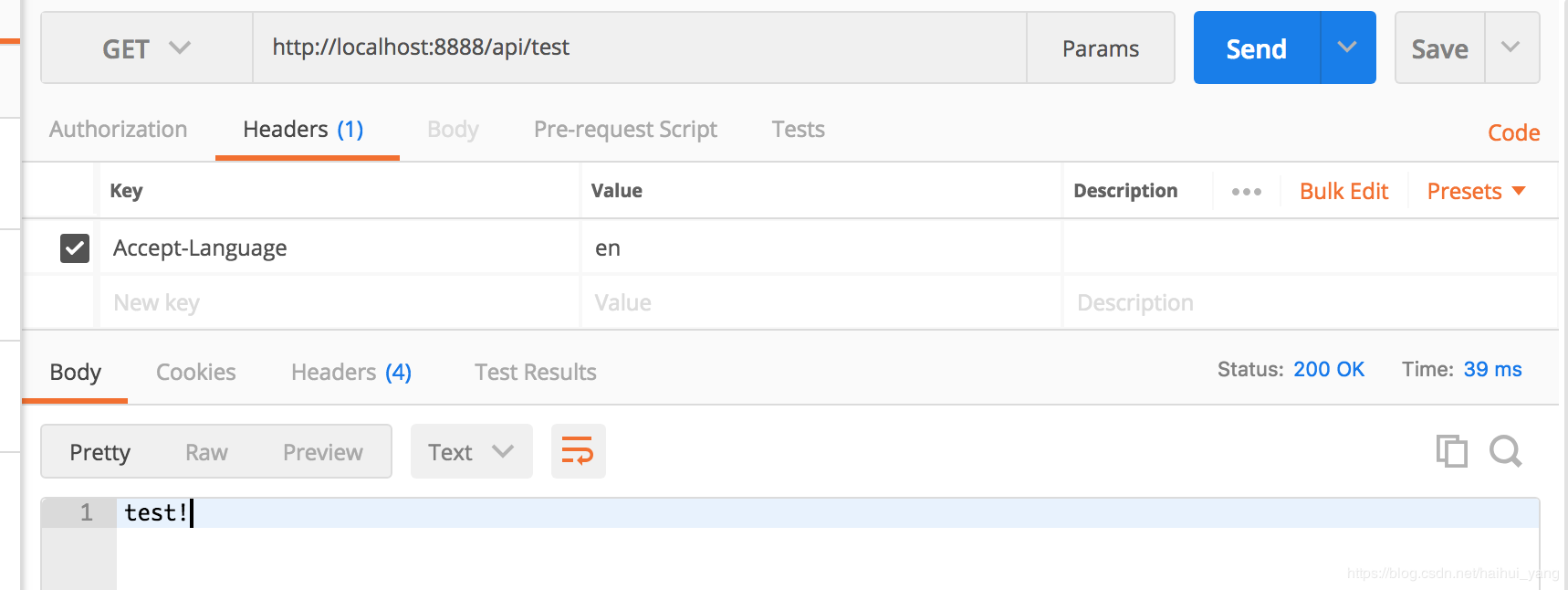The height and width of the screenshot is (590, 1568).
Task: Click the request URL input field
Action: [x=639, y=47]
